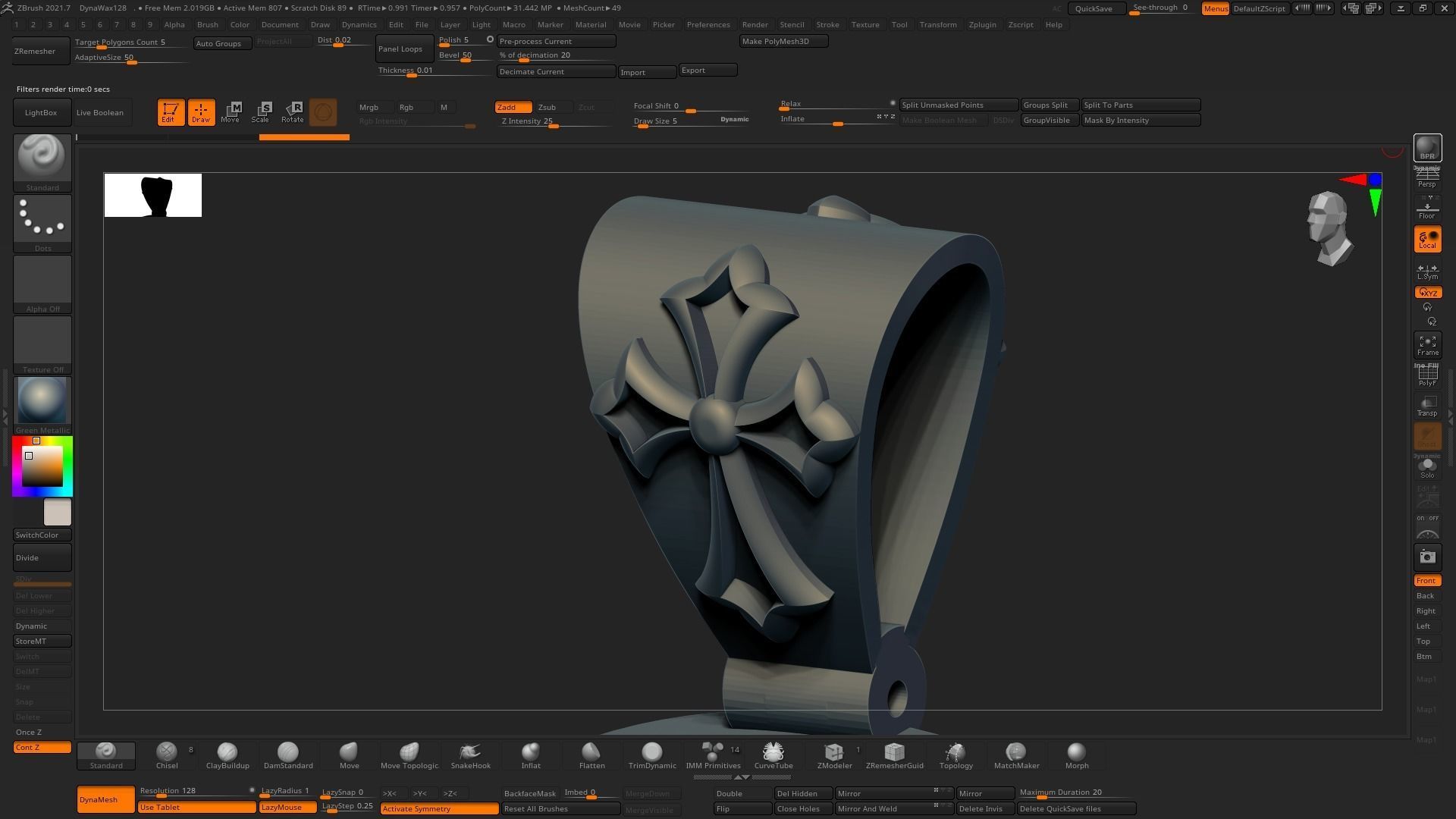Switch to Scale transform mode
The width and height of the screenshot is (1456, 819).
(x=261, y=112)
